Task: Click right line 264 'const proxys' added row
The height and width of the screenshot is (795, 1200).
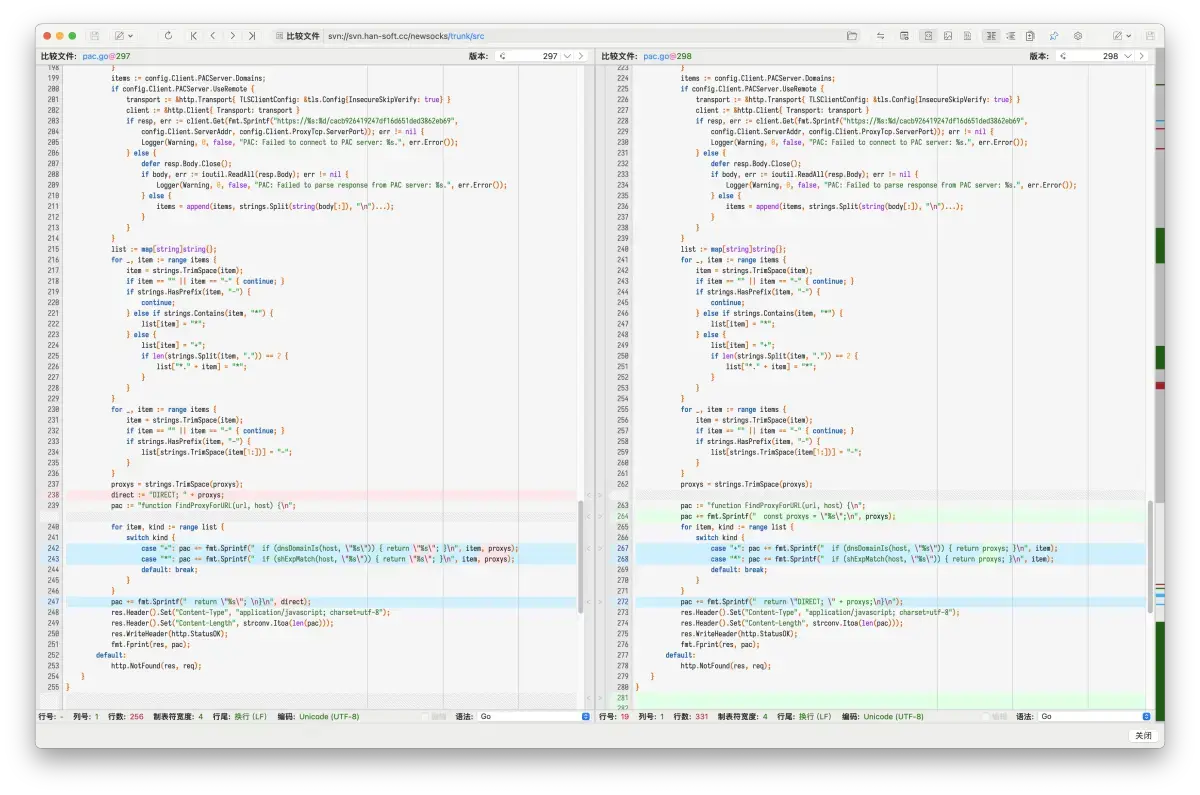Action: (890, 516)
